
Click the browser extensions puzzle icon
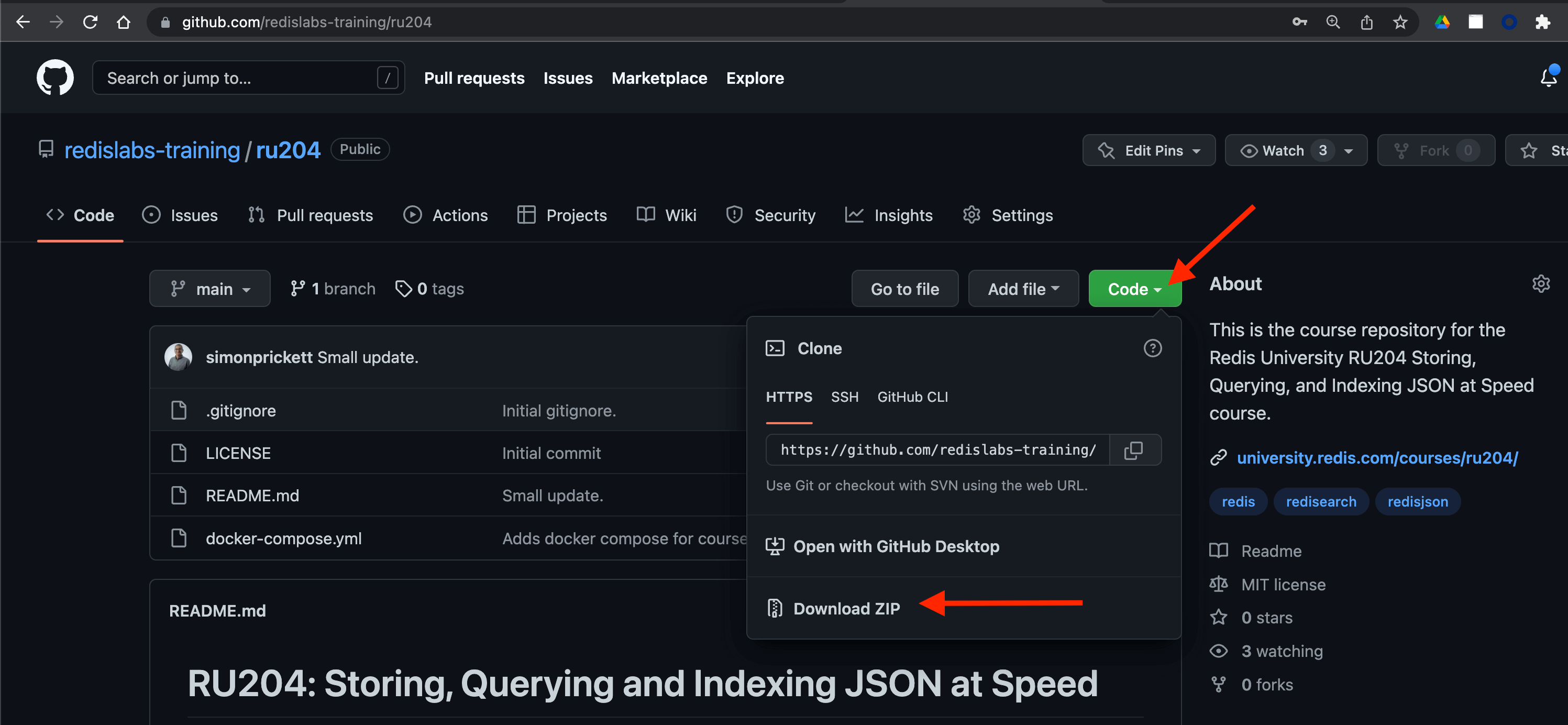coord(1542,23)
